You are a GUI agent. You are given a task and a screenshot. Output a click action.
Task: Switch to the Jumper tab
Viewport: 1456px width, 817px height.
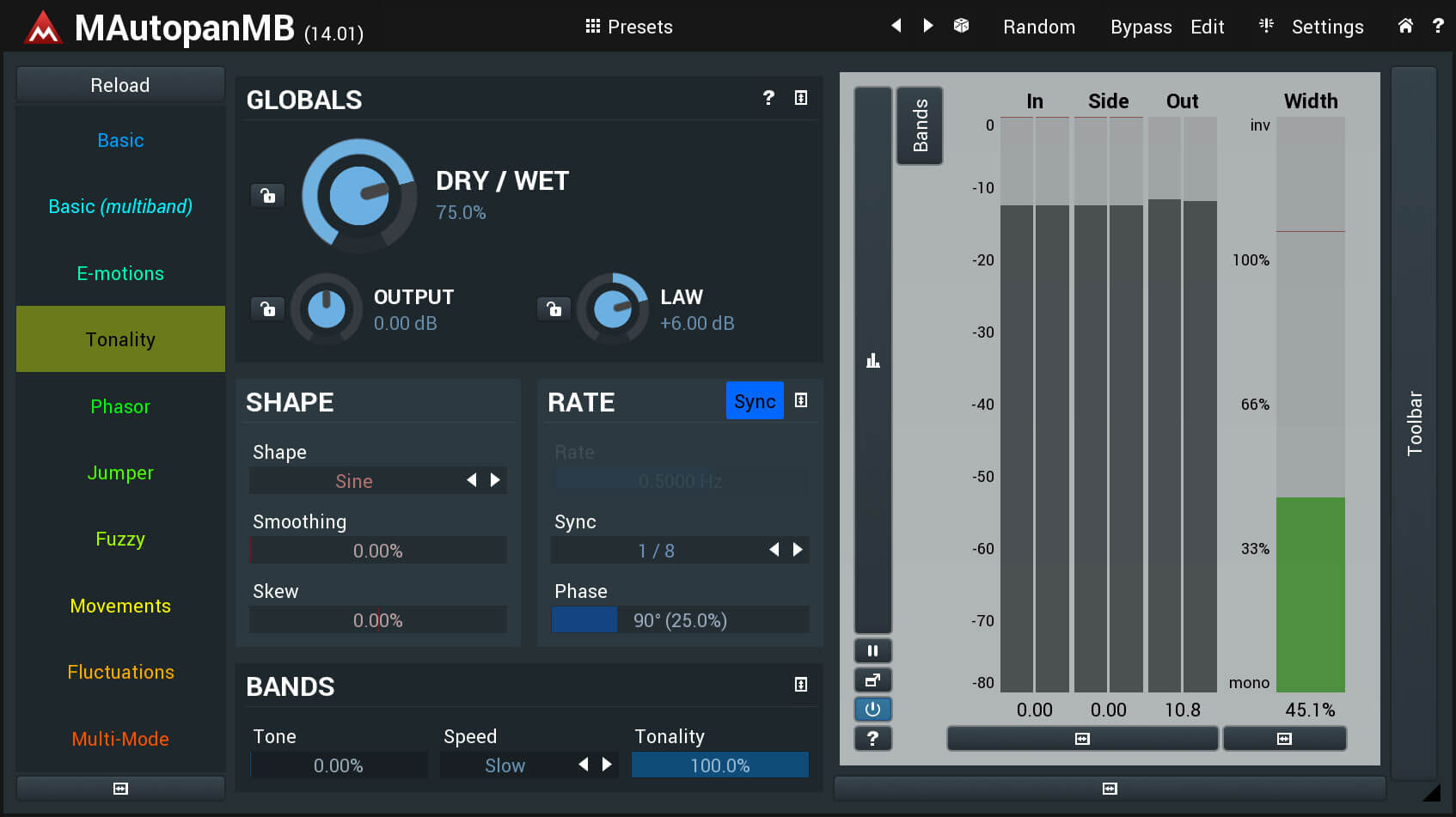(x=120, y=473)
